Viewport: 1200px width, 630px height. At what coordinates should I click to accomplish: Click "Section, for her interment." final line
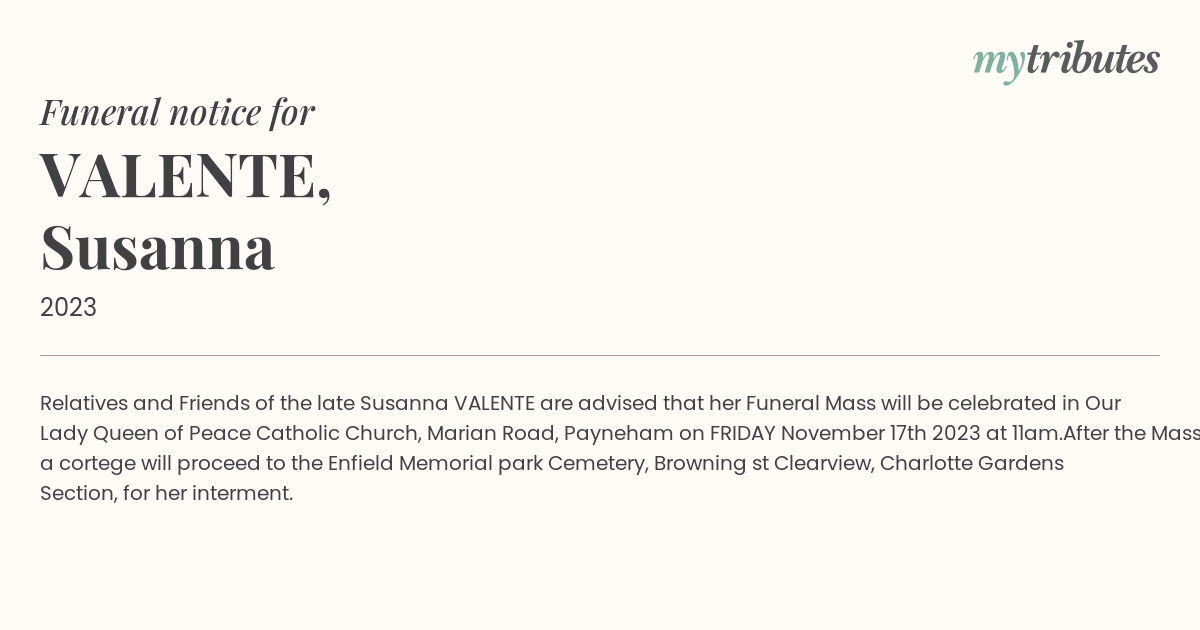(167, 493)
